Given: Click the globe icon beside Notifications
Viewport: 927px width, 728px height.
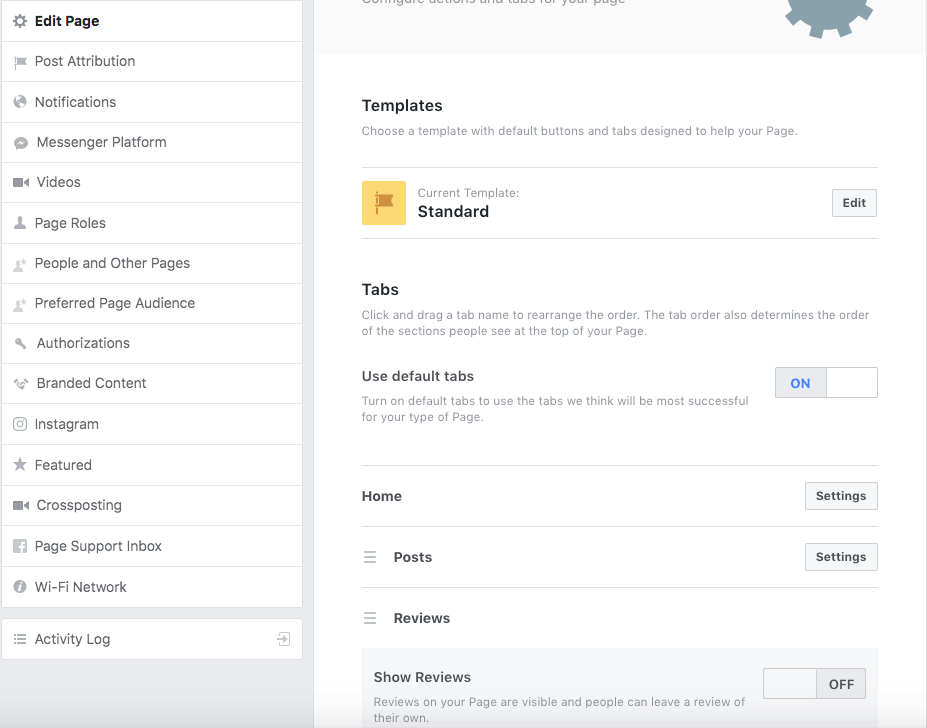Looking at the screenshot, I should (x=20, y=102).
